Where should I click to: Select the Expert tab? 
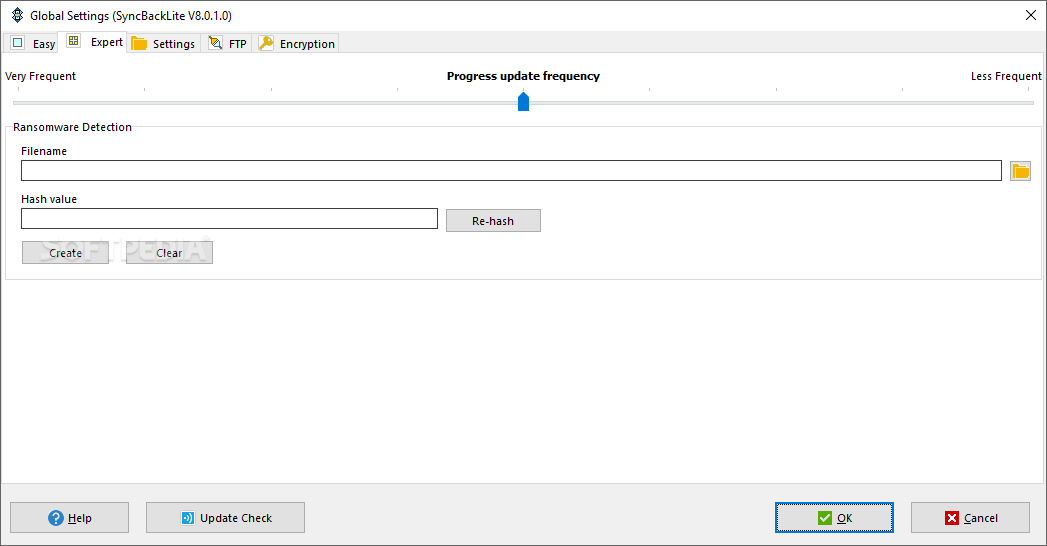93,42
